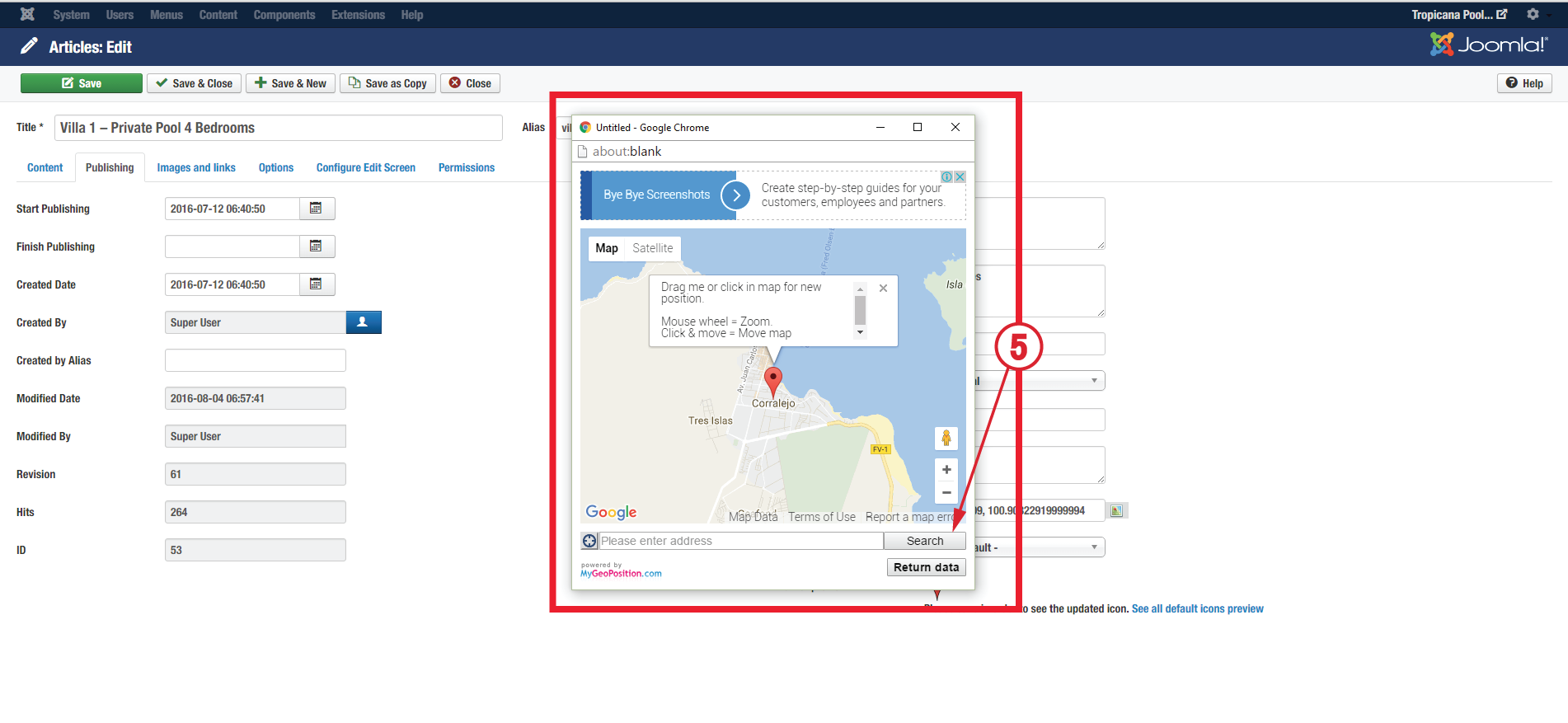Click the Help button on the toolbar

[1524, 83]
